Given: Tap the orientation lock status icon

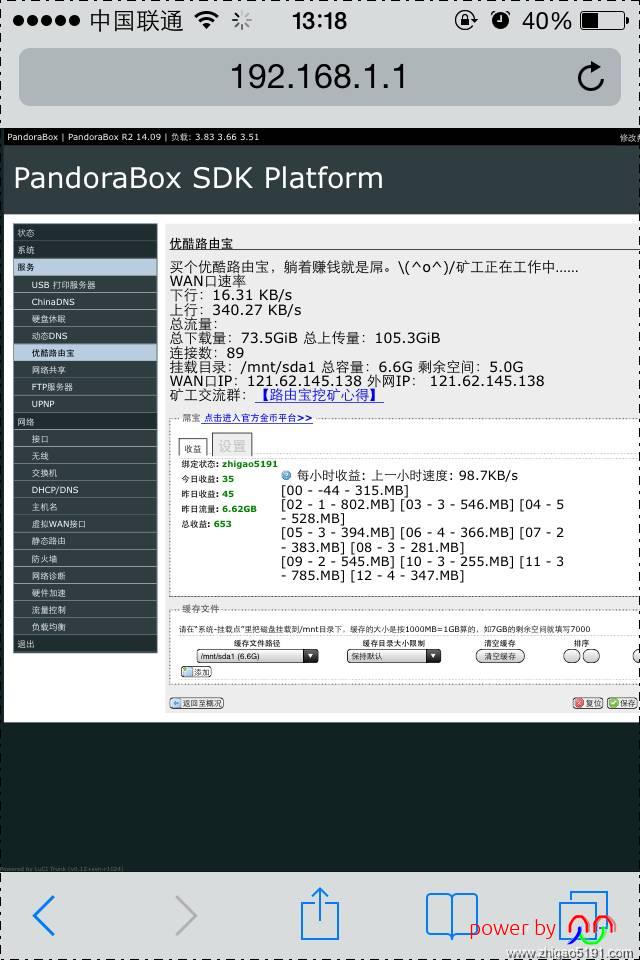Looking at the screenshot, I should [465, 21].
